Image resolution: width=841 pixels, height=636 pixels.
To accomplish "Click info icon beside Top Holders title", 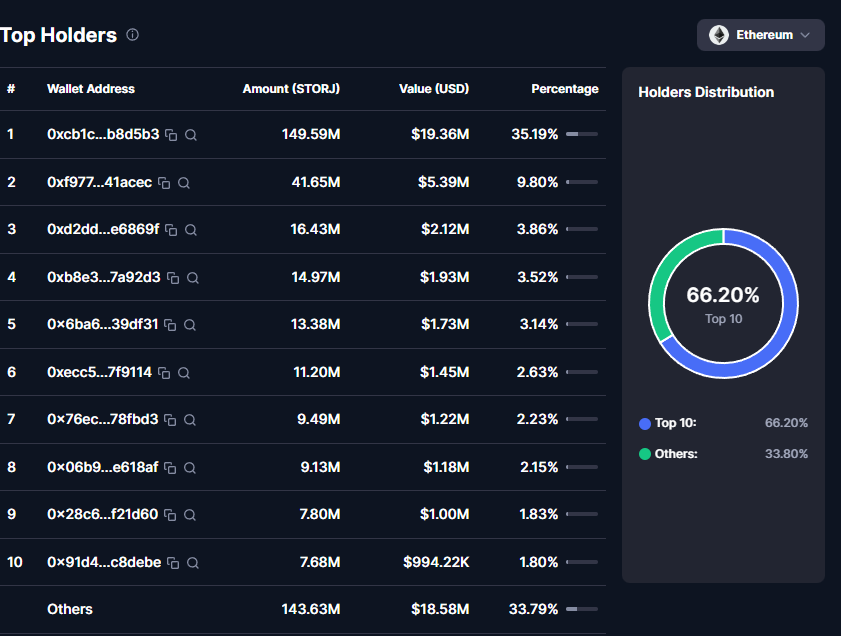I will [133, 35].
